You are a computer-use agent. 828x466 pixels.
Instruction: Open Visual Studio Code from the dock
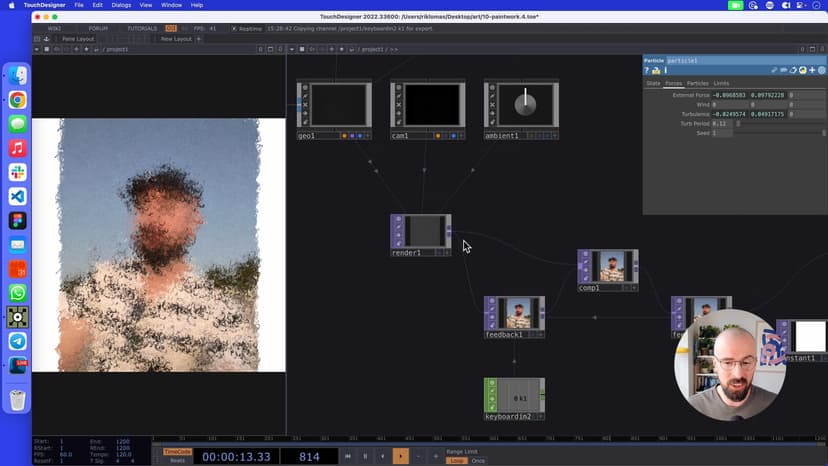(x=17, y=197)
